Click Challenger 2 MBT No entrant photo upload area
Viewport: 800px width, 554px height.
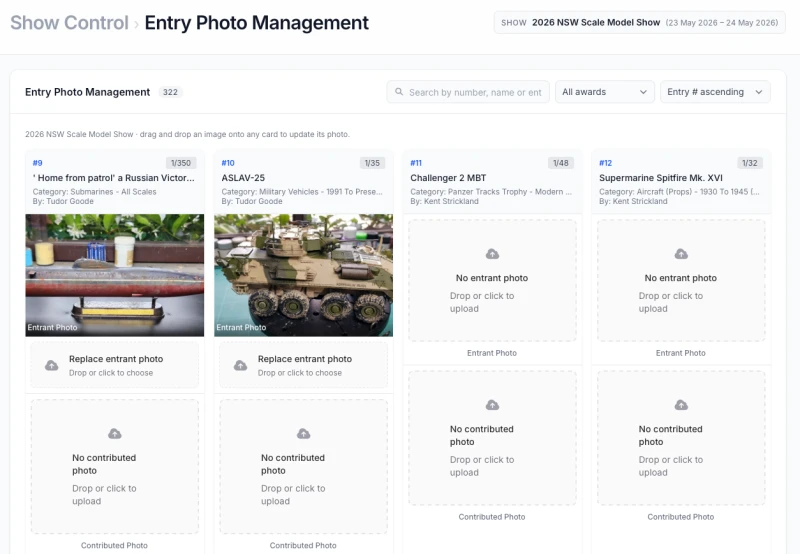coord(492,281)
